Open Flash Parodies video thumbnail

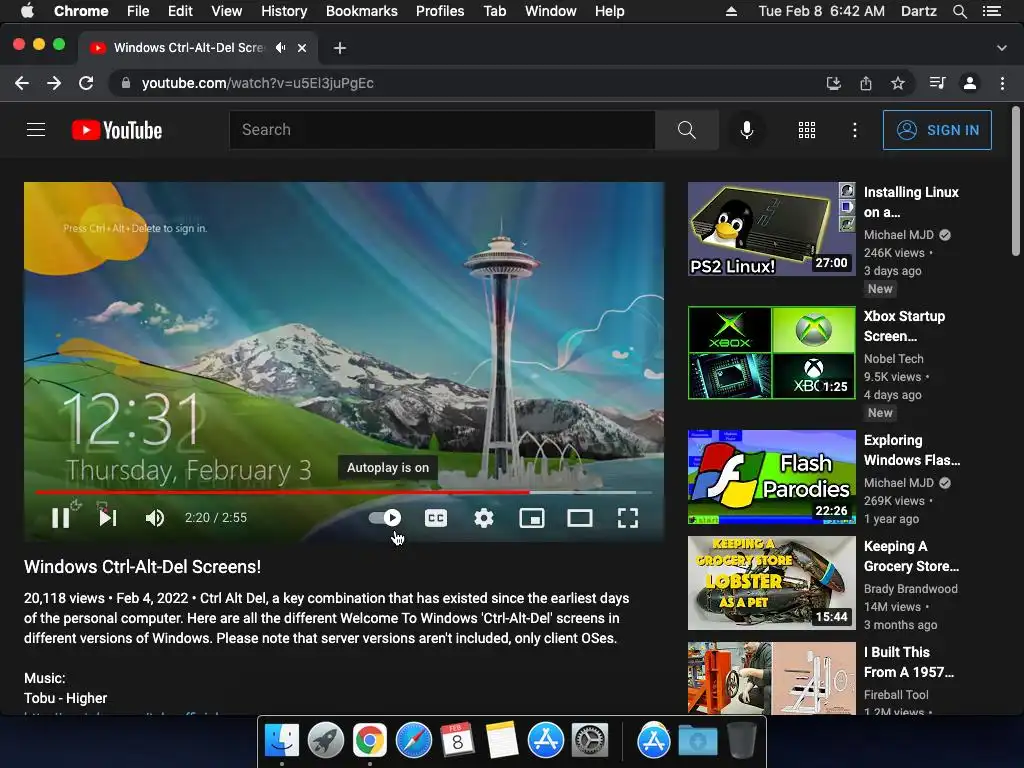772,477
